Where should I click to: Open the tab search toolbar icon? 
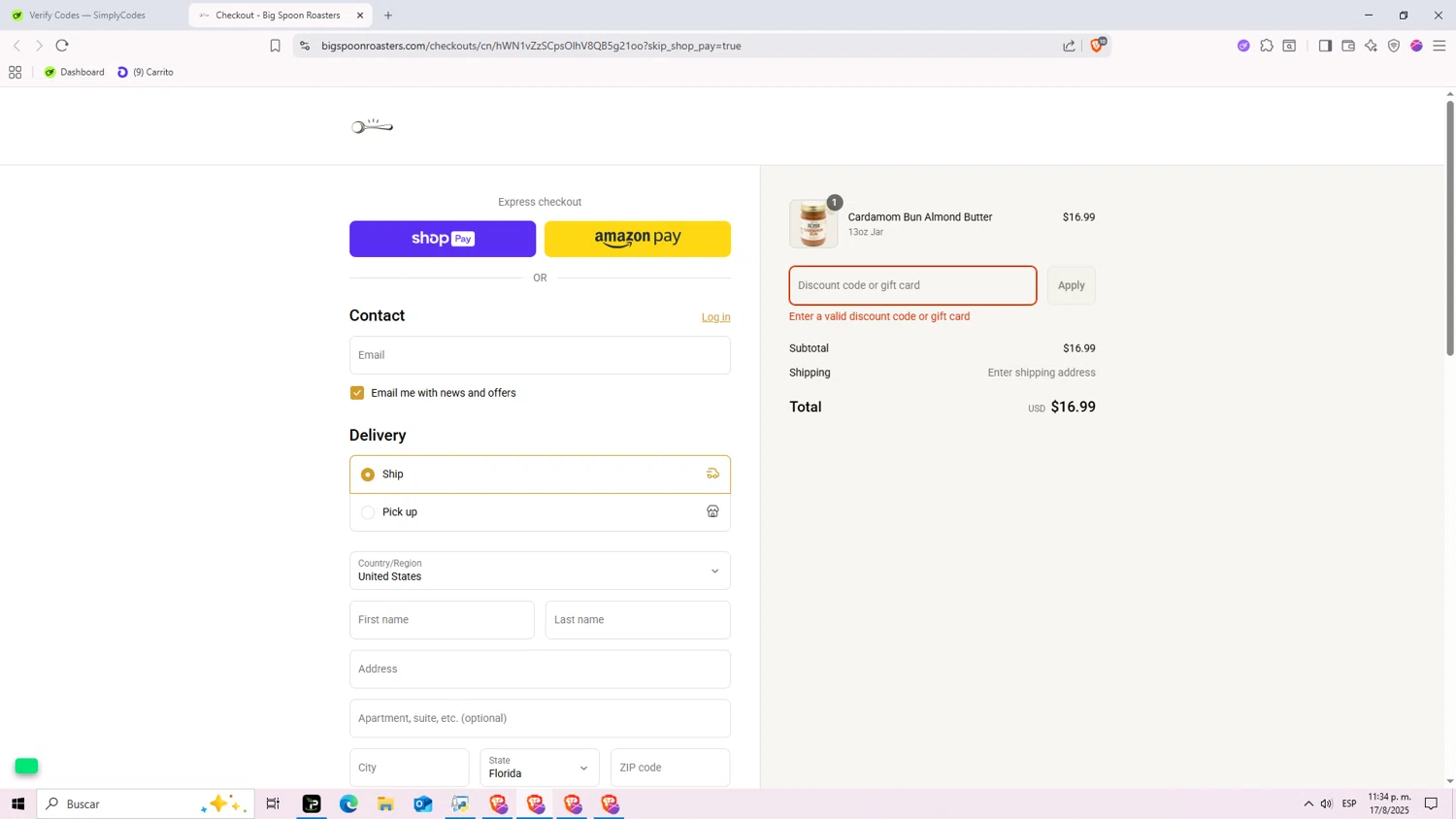coord(1289,46)
